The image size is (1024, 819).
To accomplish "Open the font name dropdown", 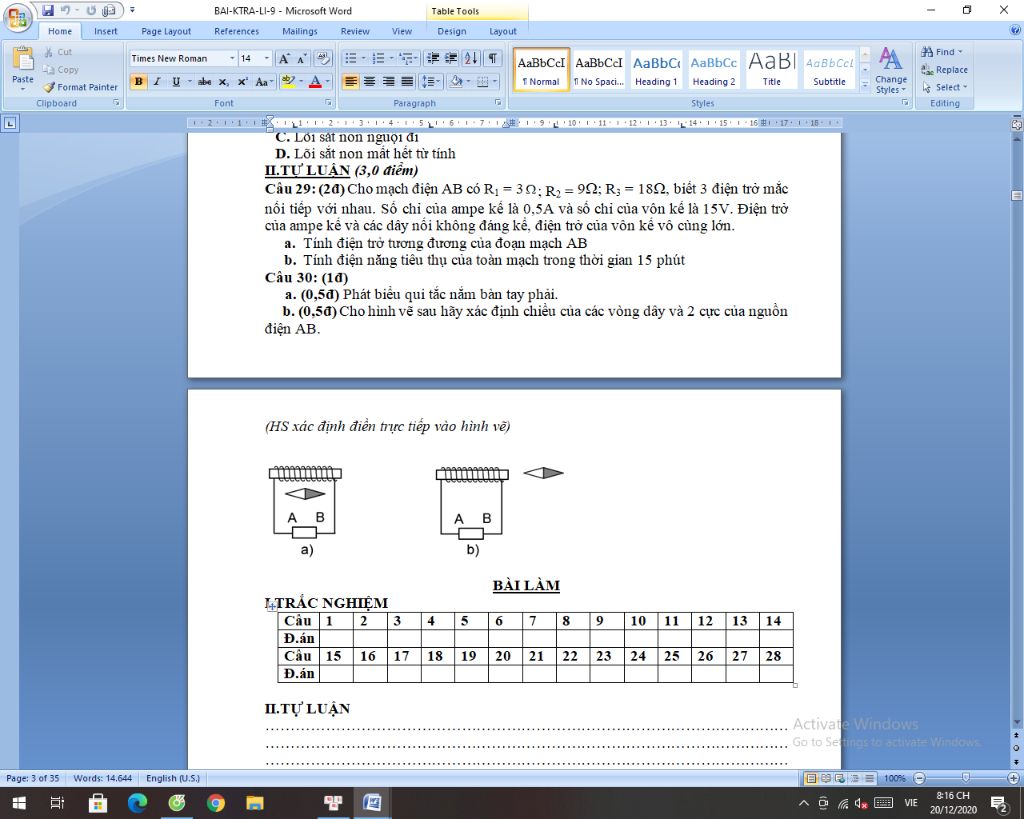I will (232, 58).
